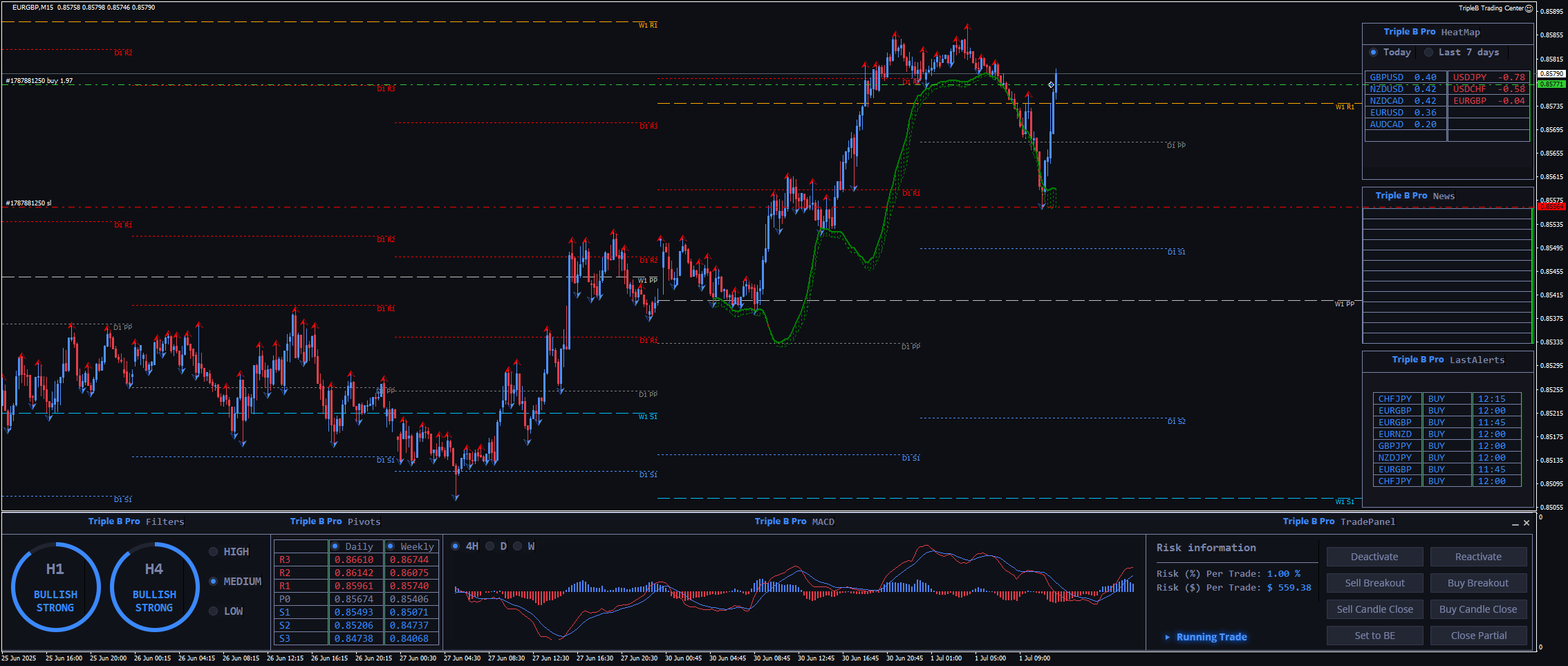1568x666 pixels.
Task: Choose the LOW filter option
Action: (214, 611)
